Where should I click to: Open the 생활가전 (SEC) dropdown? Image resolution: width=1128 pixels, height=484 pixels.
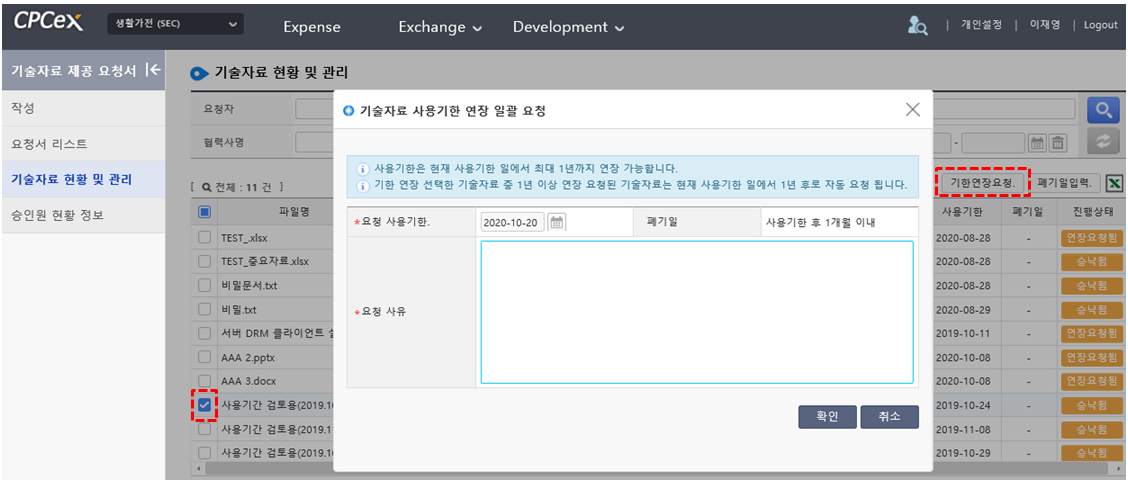click(x=176, y=24)
